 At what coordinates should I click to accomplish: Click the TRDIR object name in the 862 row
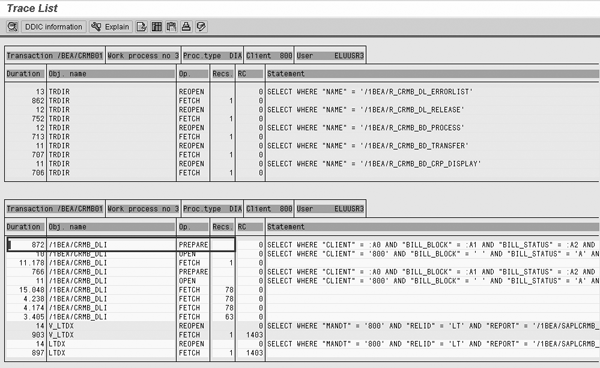pyautogui.click(x=59, y=101)
